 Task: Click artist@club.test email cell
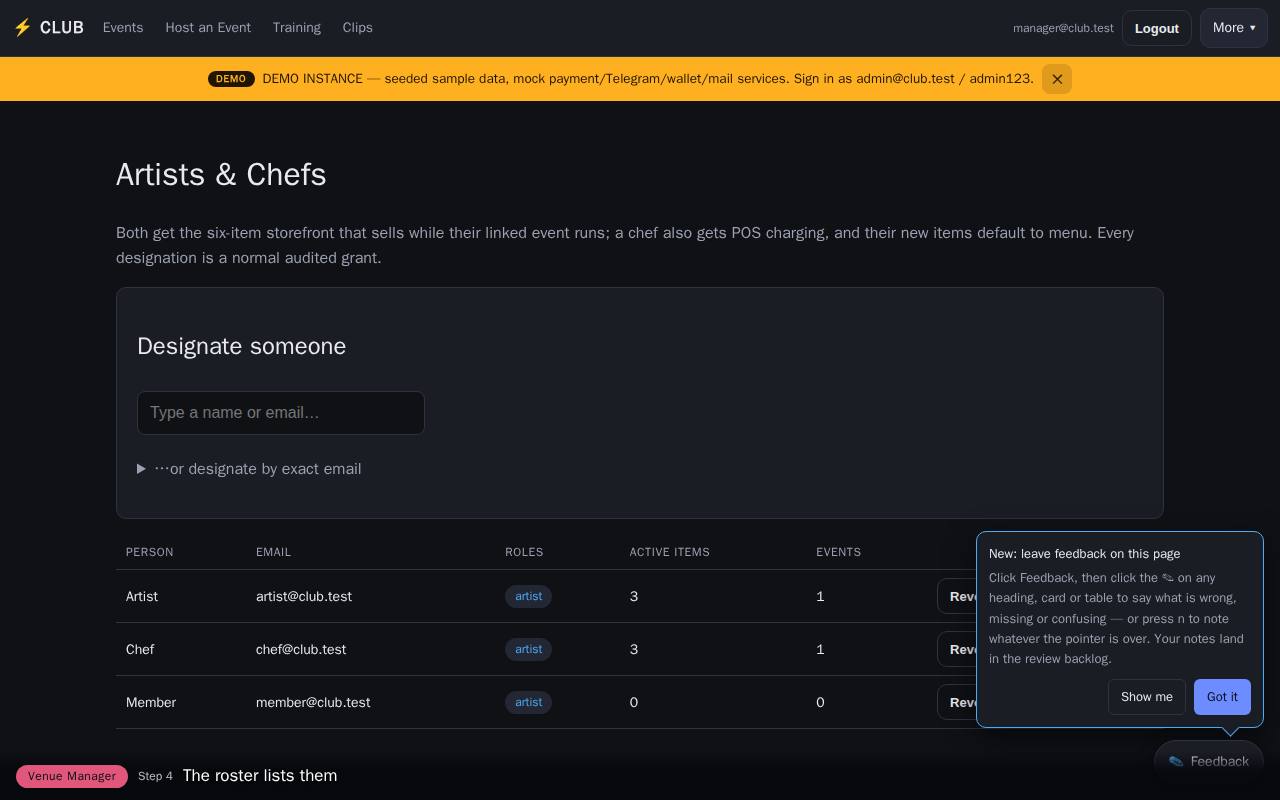[304, 596]
